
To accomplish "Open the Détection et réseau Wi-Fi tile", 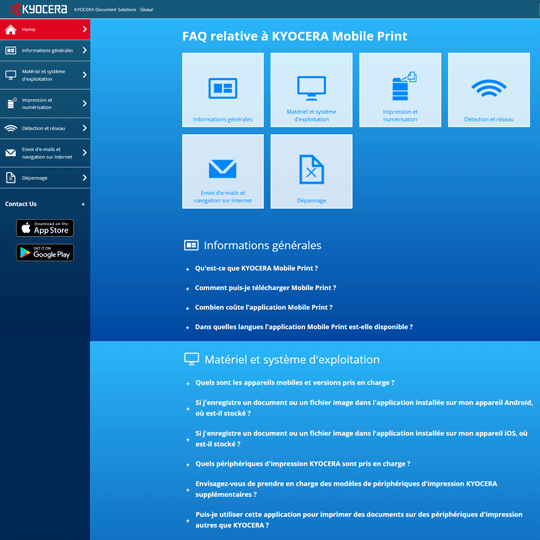I will 489,90.
